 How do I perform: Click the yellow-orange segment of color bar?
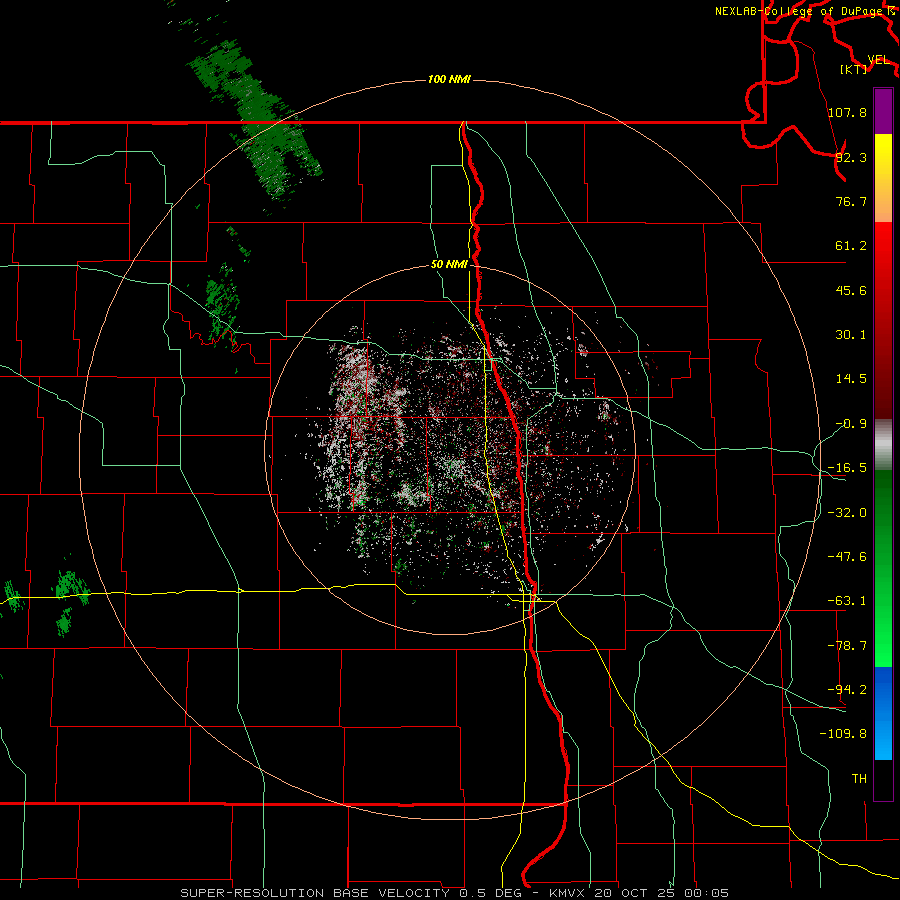883,178
